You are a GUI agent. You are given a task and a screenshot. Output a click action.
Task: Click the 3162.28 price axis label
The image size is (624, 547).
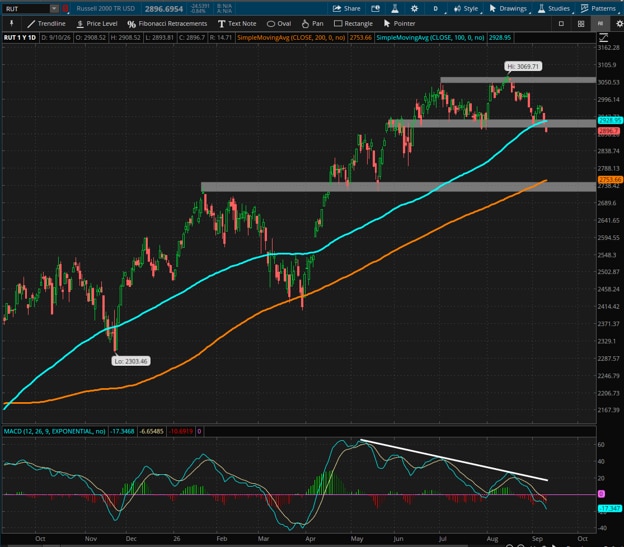608,47
